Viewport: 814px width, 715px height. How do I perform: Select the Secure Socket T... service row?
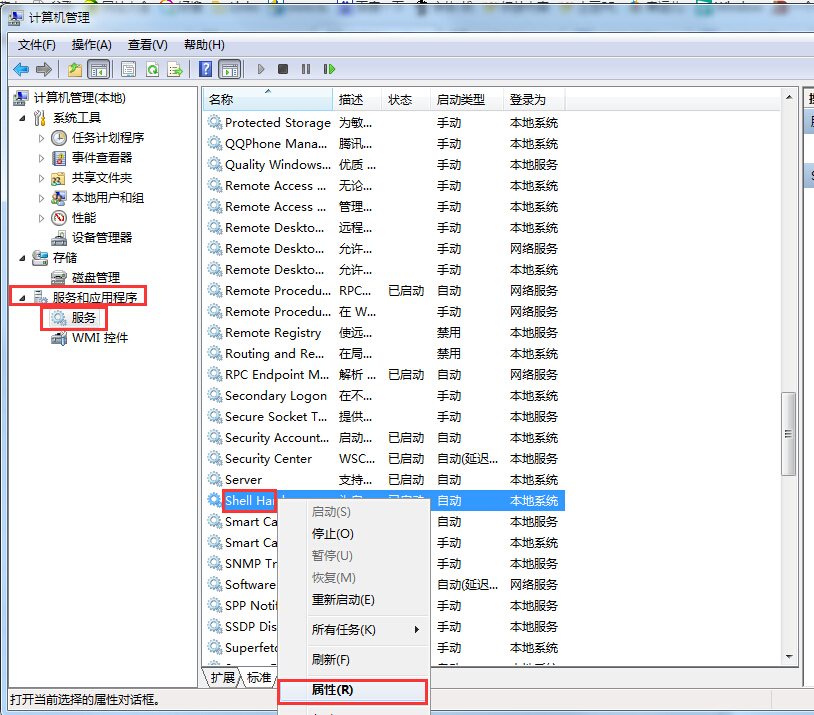(384, 417)
